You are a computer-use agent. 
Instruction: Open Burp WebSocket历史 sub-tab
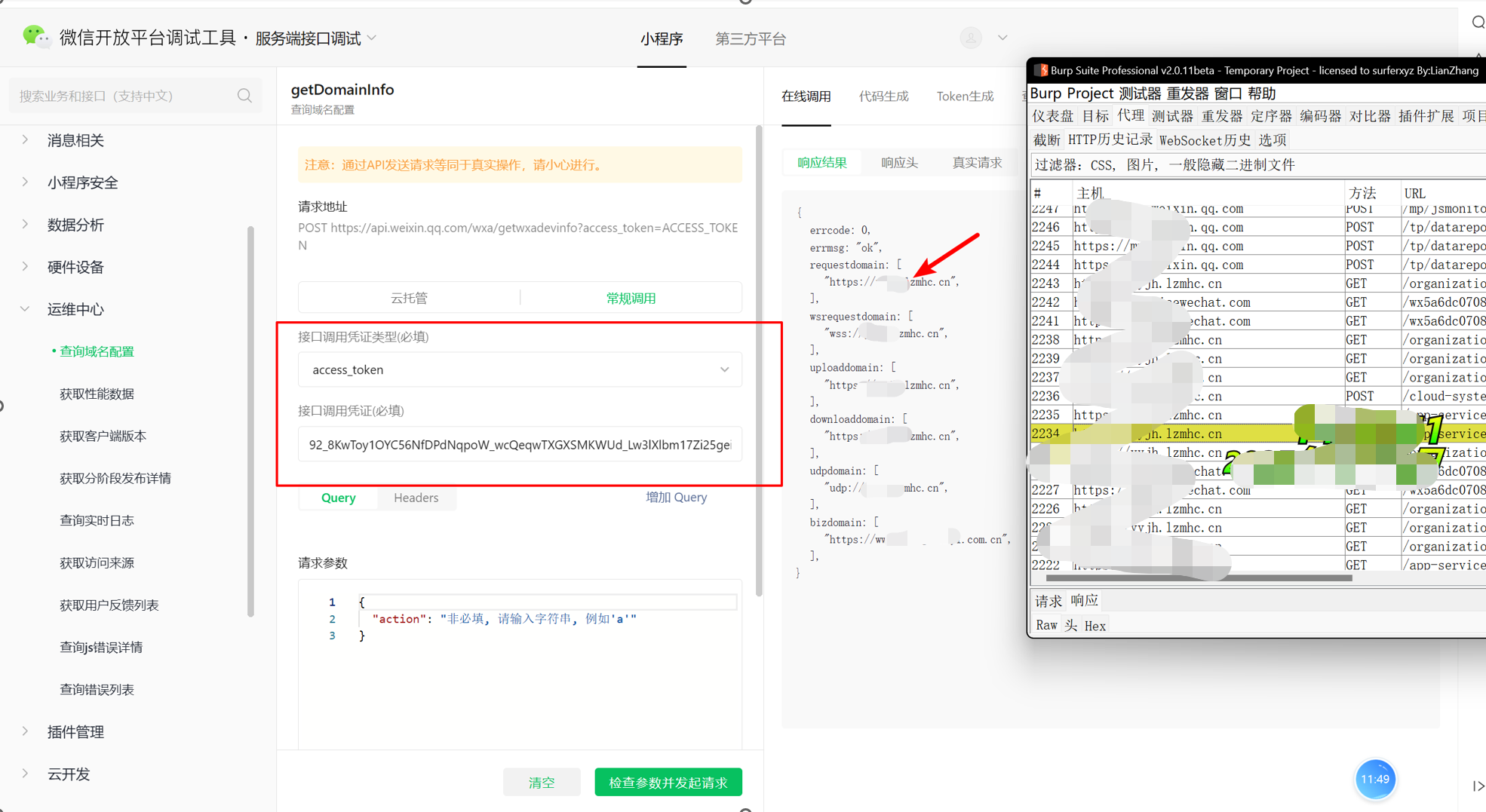tap(1205, 140)
